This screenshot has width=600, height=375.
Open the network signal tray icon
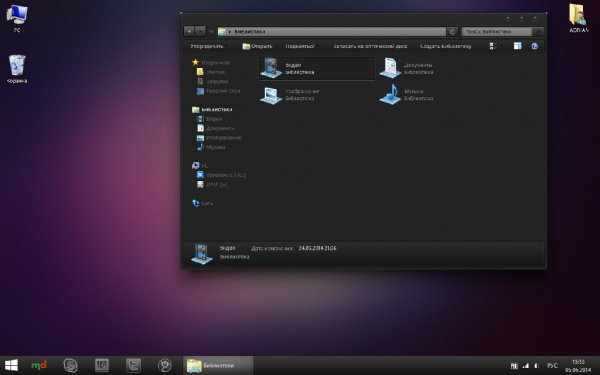click(x=526, y=366)
